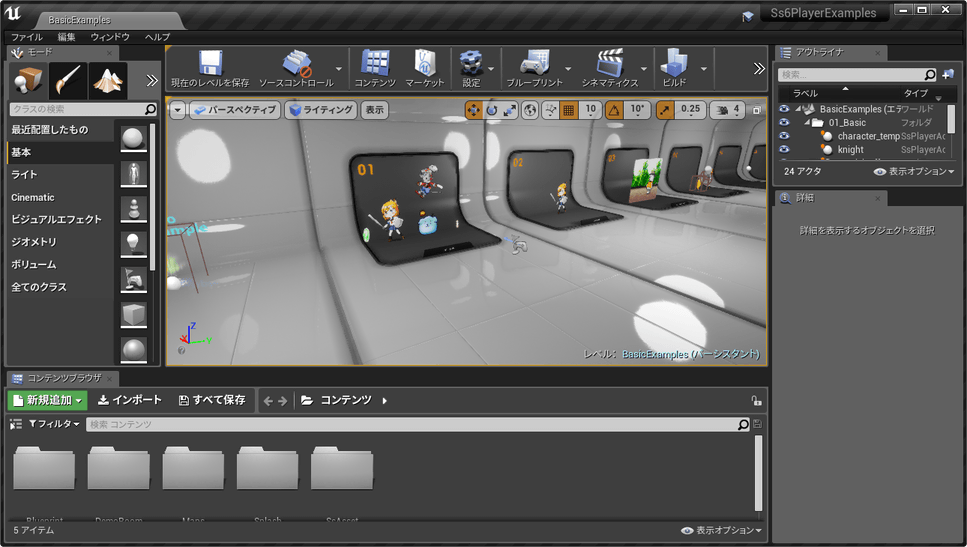This screenshot has width=967, height=547.
Task: Toggle rotation snapping triangle icon
Action: [614, 110]
